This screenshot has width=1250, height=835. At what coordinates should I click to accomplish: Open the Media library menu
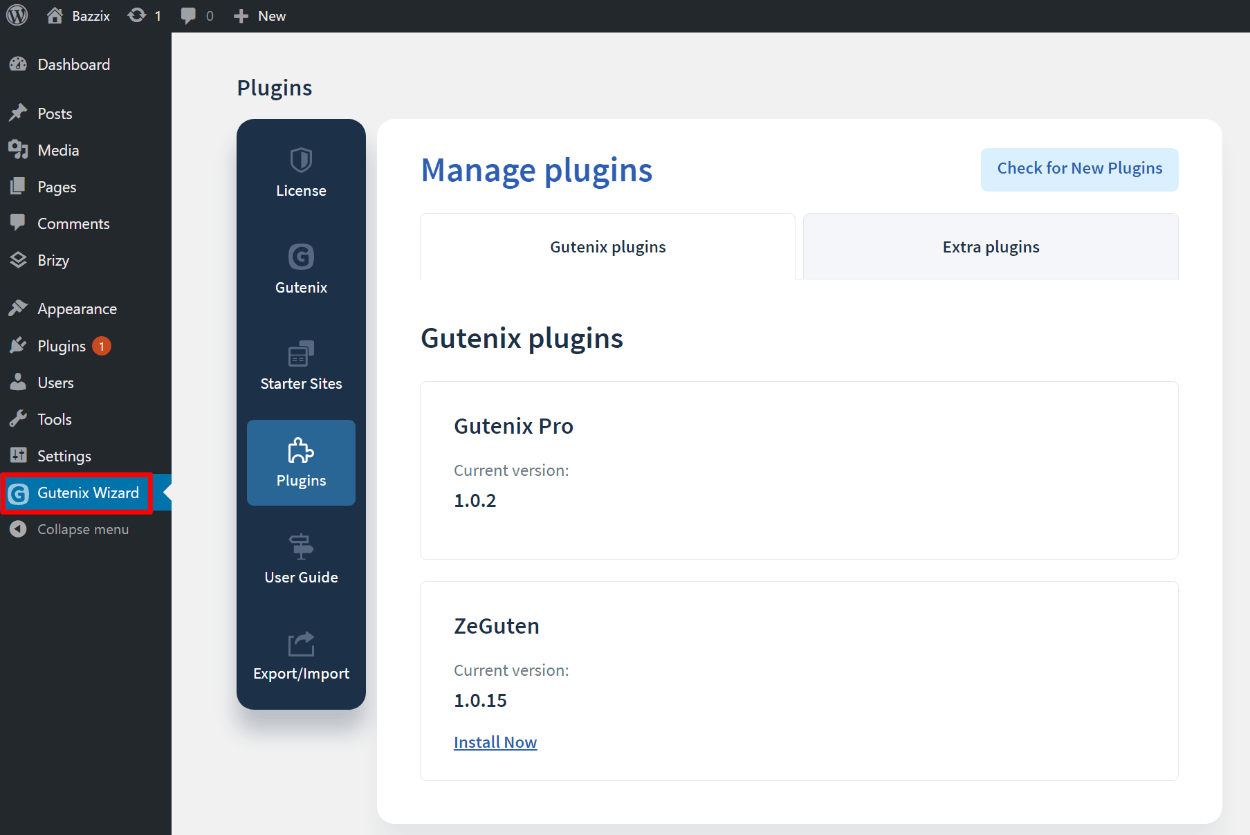tap(85, 150)
